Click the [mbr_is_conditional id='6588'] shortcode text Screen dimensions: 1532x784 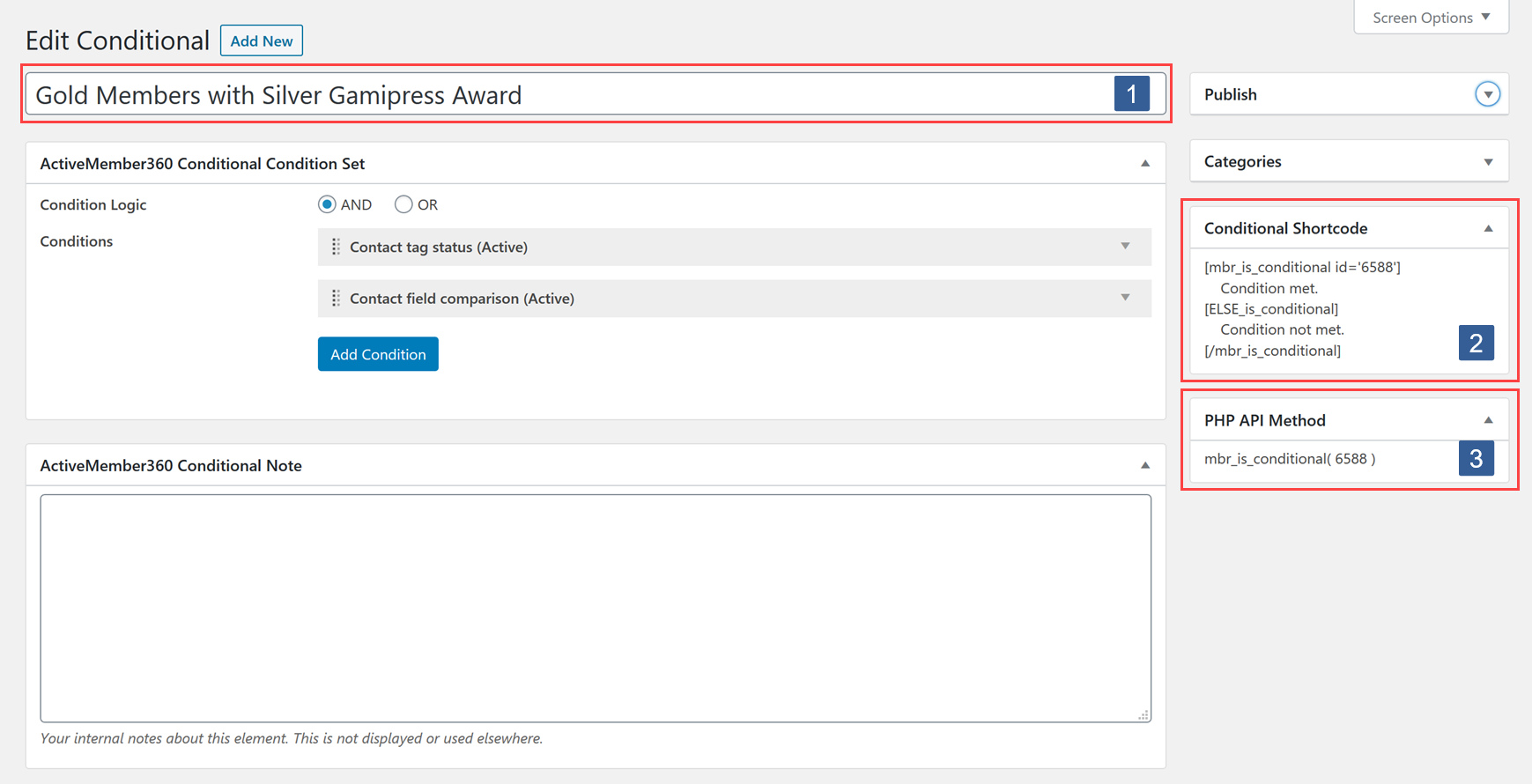pyautogui.click(x=1301, y=268)
